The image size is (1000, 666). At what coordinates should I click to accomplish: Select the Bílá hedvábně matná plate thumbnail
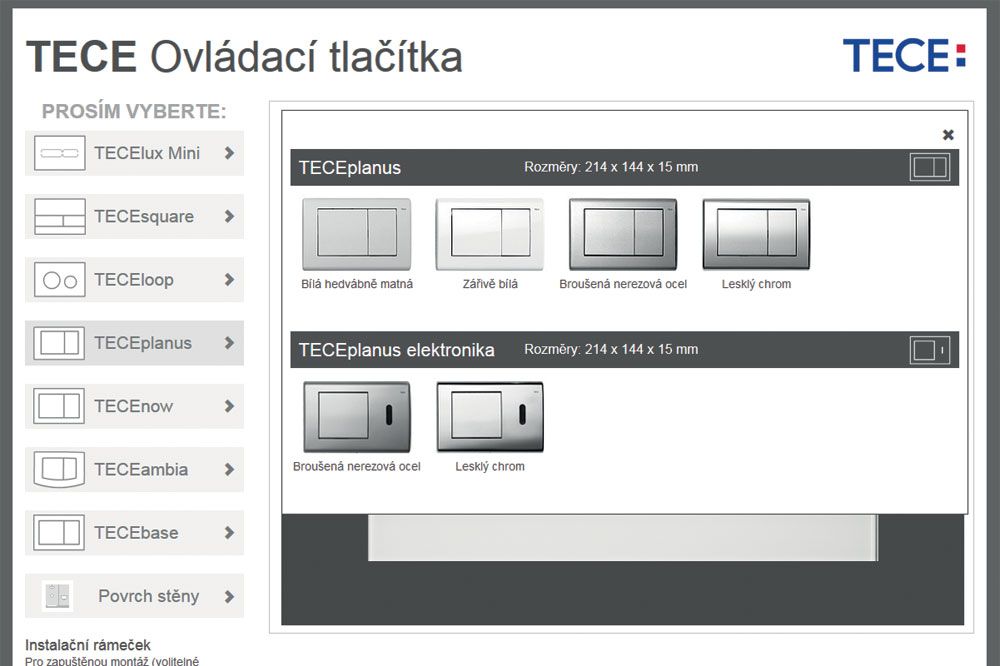(357, 234)
